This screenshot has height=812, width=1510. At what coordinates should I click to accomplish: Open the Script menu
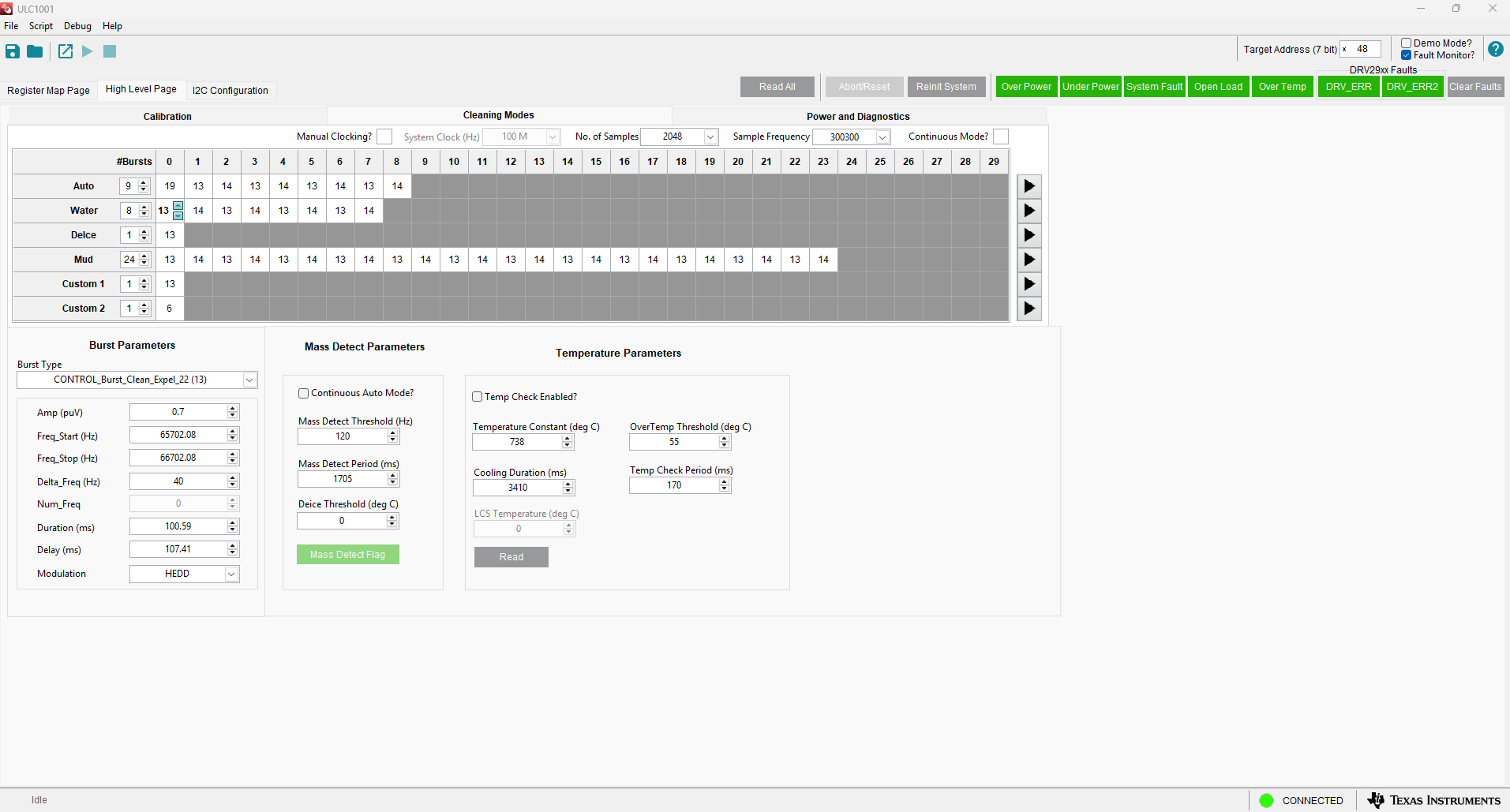(41, 26)
